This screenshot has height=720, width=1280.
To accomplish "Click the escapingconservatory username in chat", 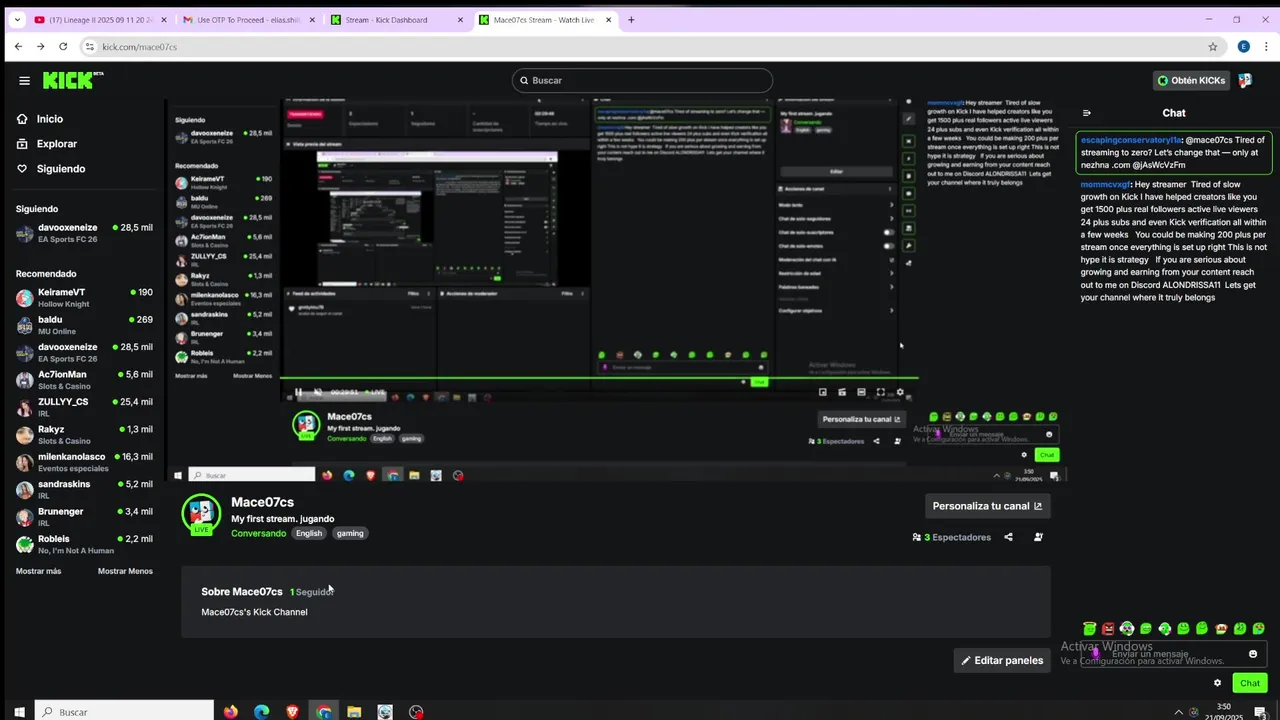I will coord(1132,140).
